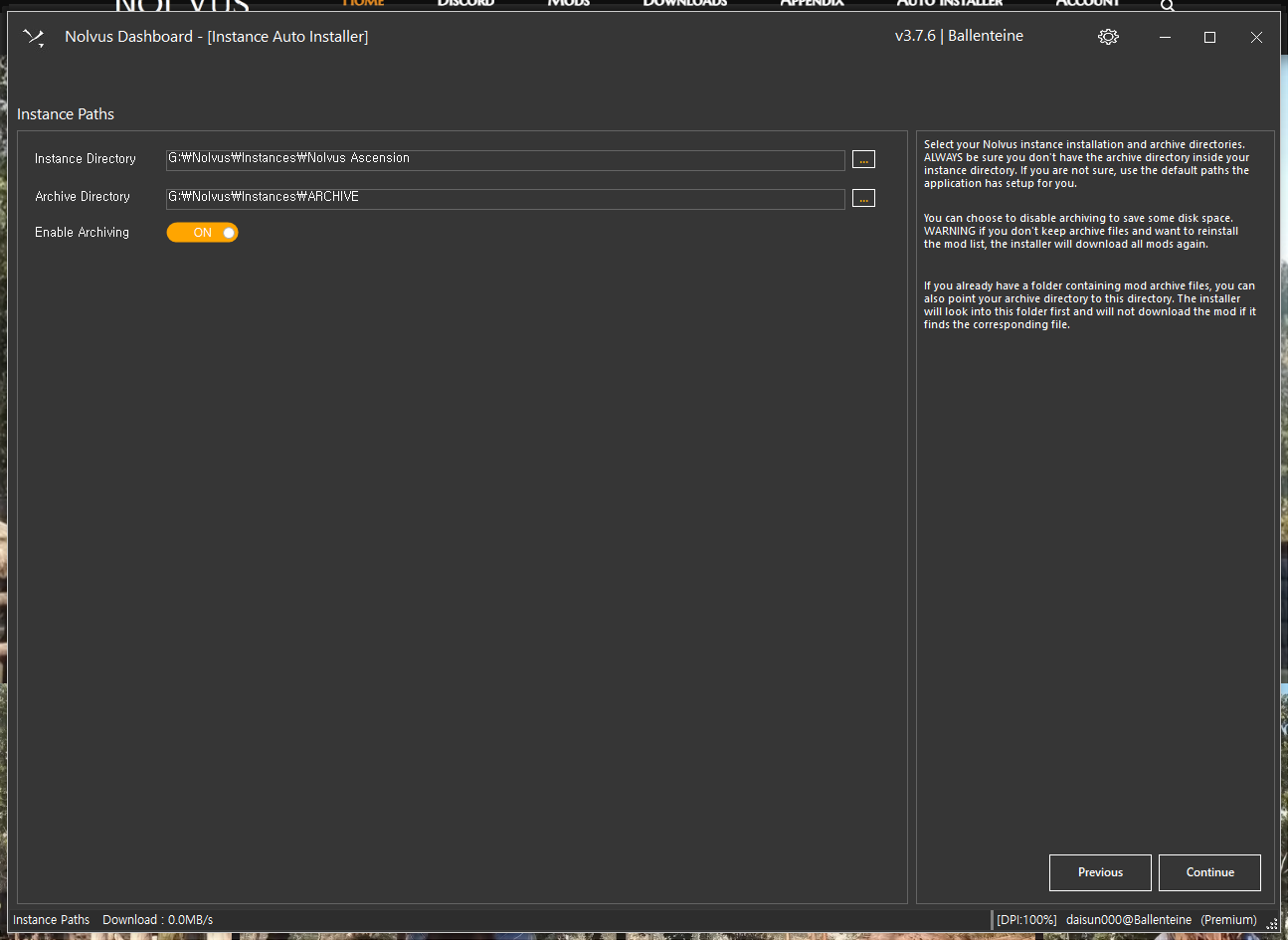Viewport: 1288px width, 940px height.
Task: Click the 'Nolvus Dashboard - [Instance Auto Installer]' title
Action: coord(217,37)
